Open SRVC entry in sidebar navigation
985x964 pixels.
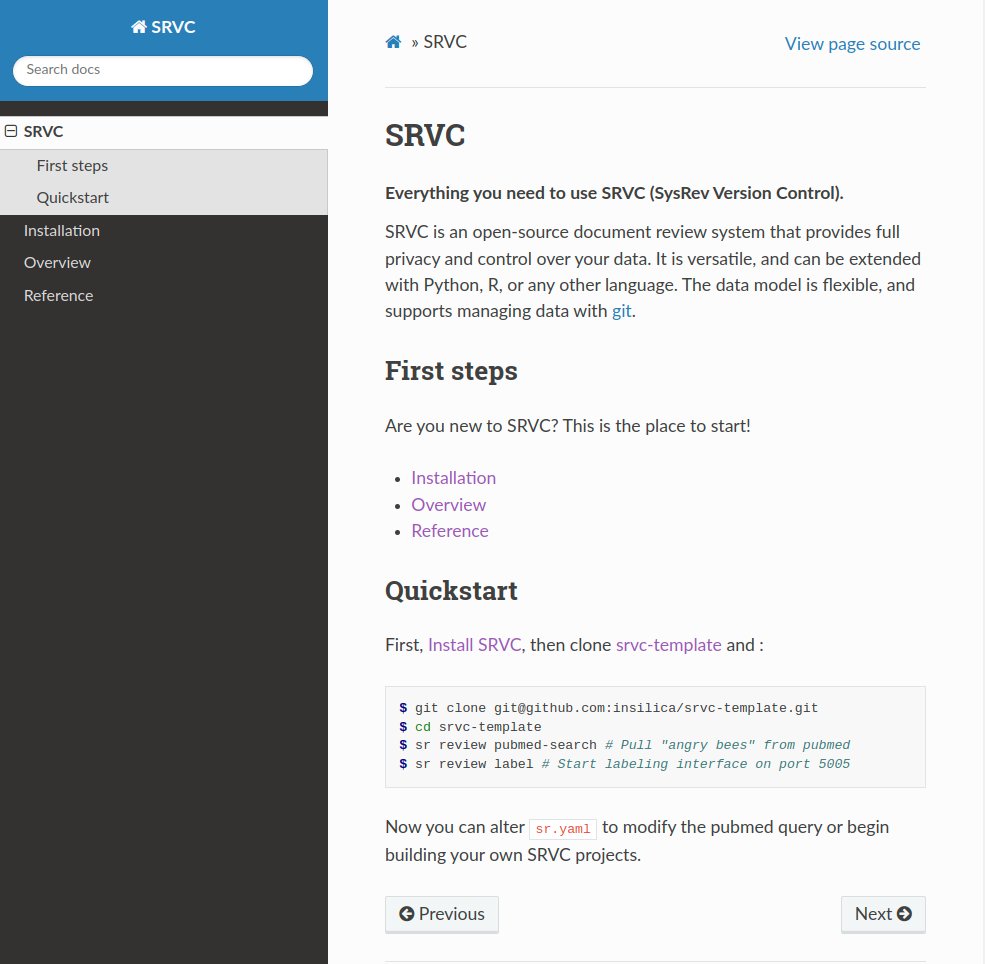(43, 131)
